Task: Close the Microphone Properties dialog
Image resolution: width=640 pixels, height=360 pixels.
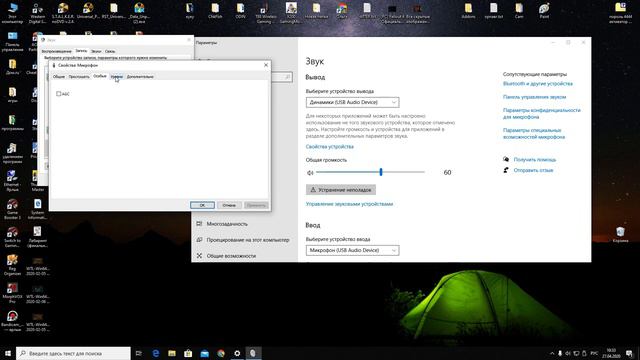Action: pyautogui.click(x=266, y=65)
